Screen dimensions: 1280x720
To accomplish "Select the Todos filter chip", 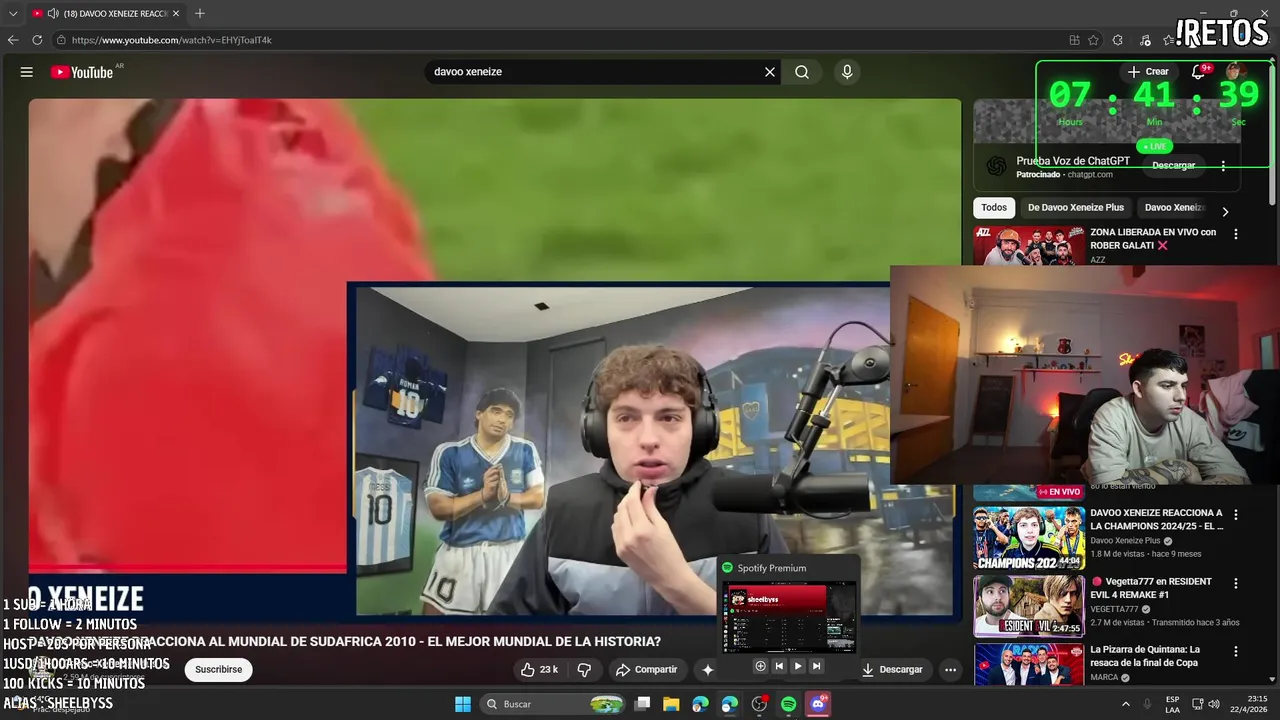I will pos(994,208).
